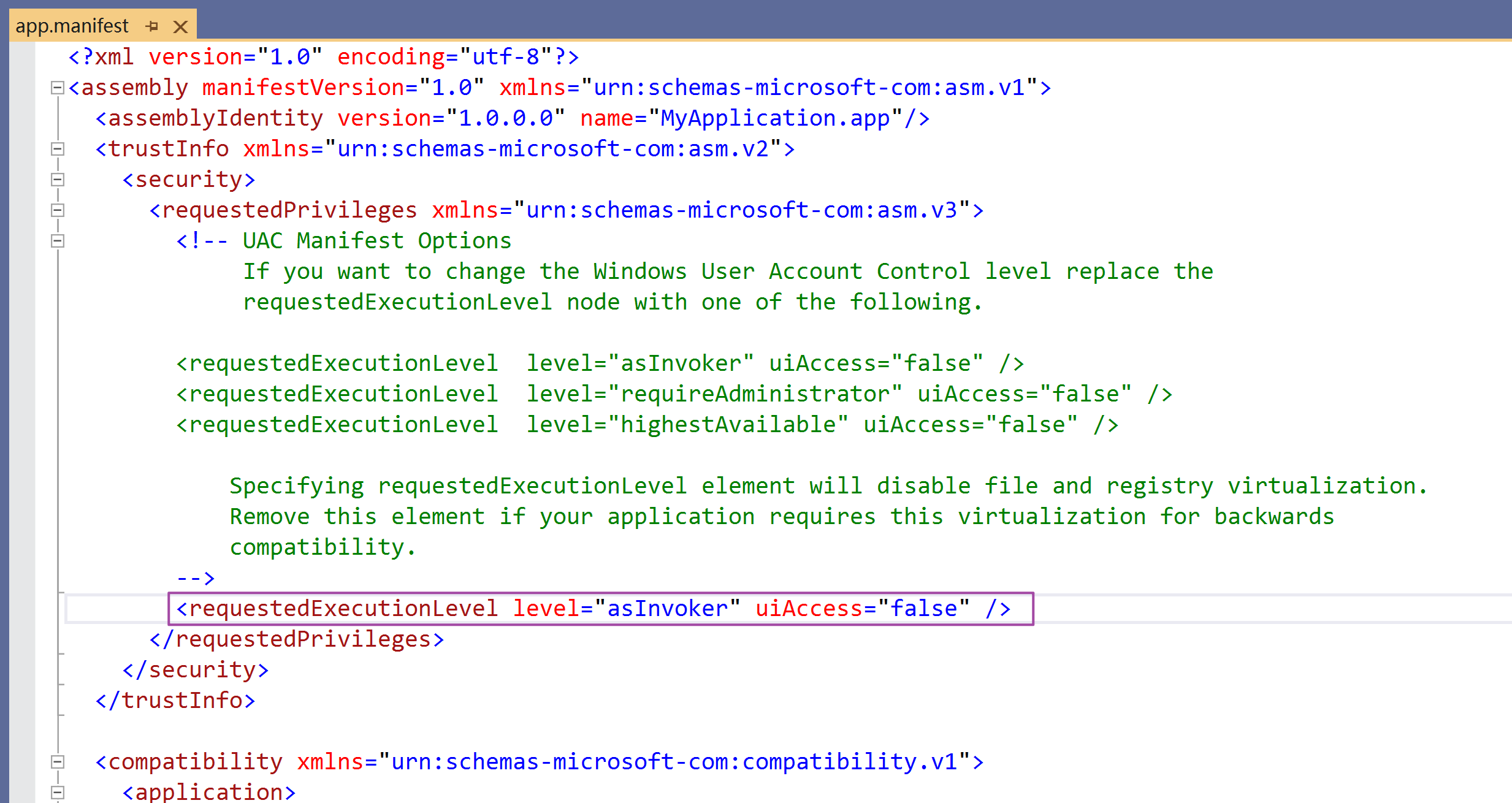Screen dimensions: 1512x803
Task: Pin the app.manifest tab
Action: coord(152,26)
